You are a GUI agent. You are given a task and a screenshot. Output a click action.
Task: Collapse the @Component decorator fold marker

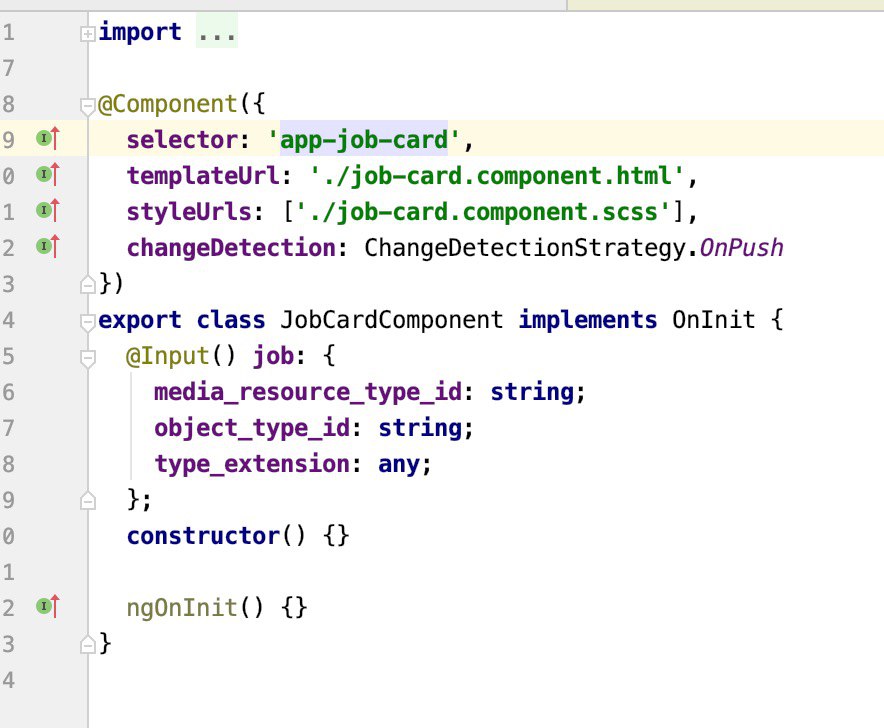[87, 106]
